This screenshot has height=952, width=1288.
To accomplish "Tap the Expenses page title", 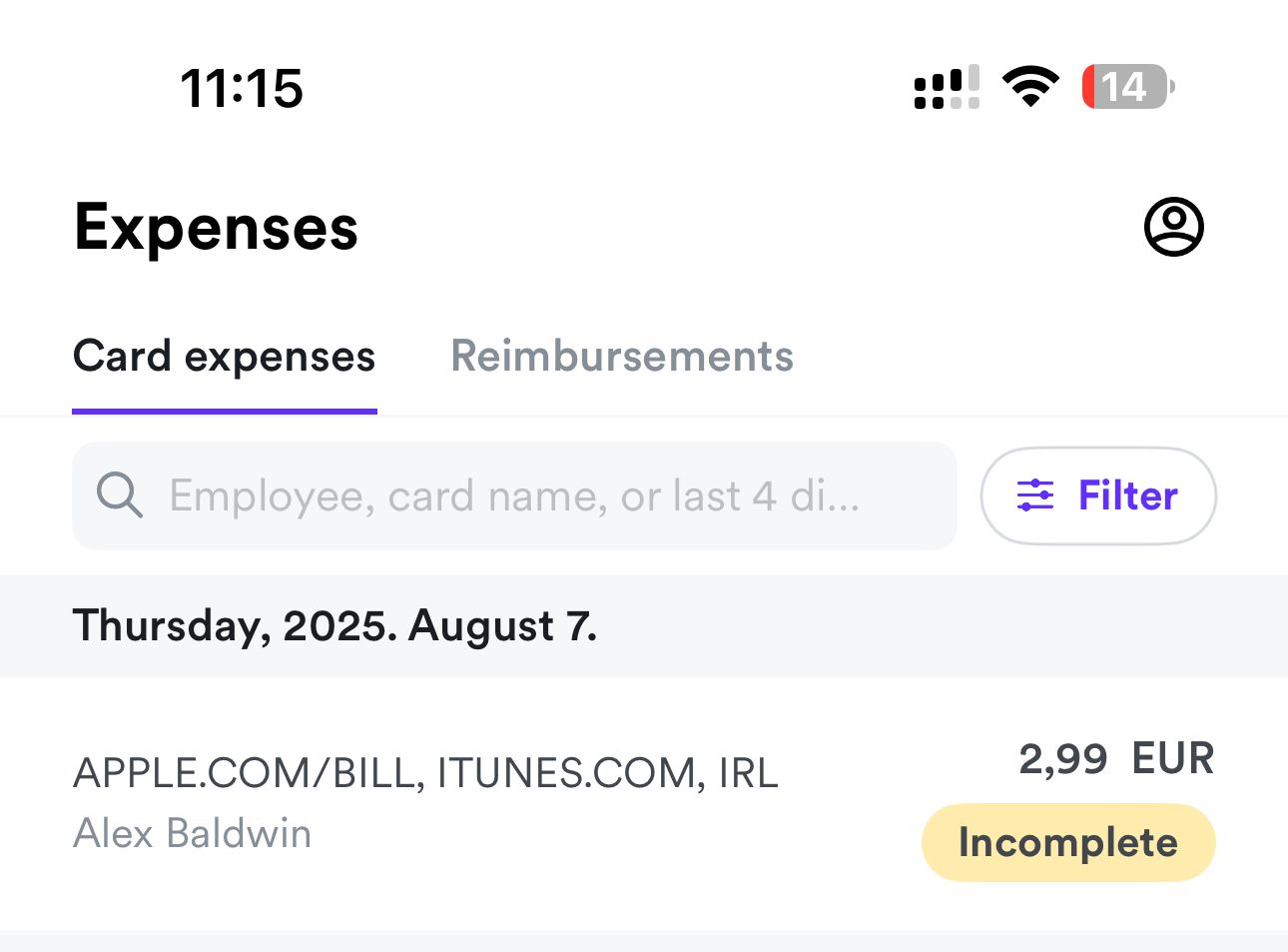I will 216,227.
